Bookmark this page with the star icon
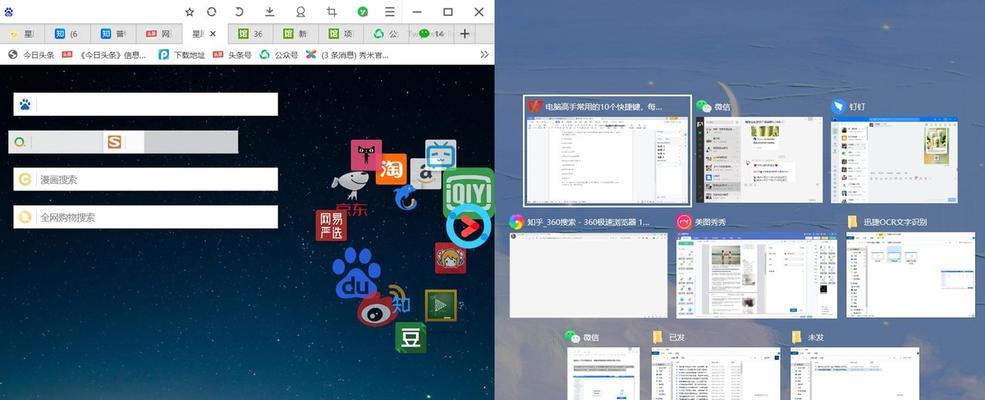This screenshot has height=400, width=985. click(189, 12)
